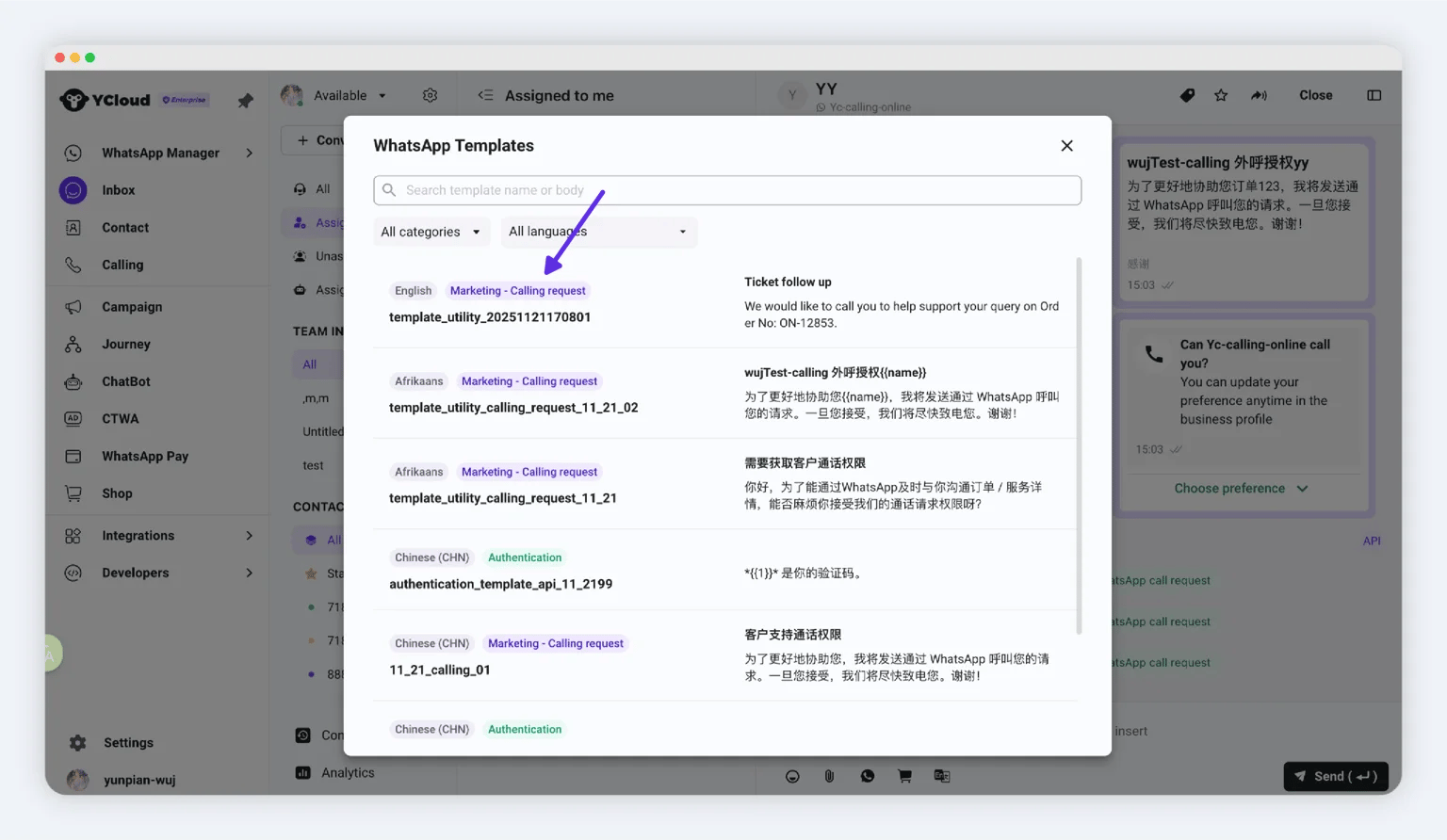Expand the Developers chevron

250,573
